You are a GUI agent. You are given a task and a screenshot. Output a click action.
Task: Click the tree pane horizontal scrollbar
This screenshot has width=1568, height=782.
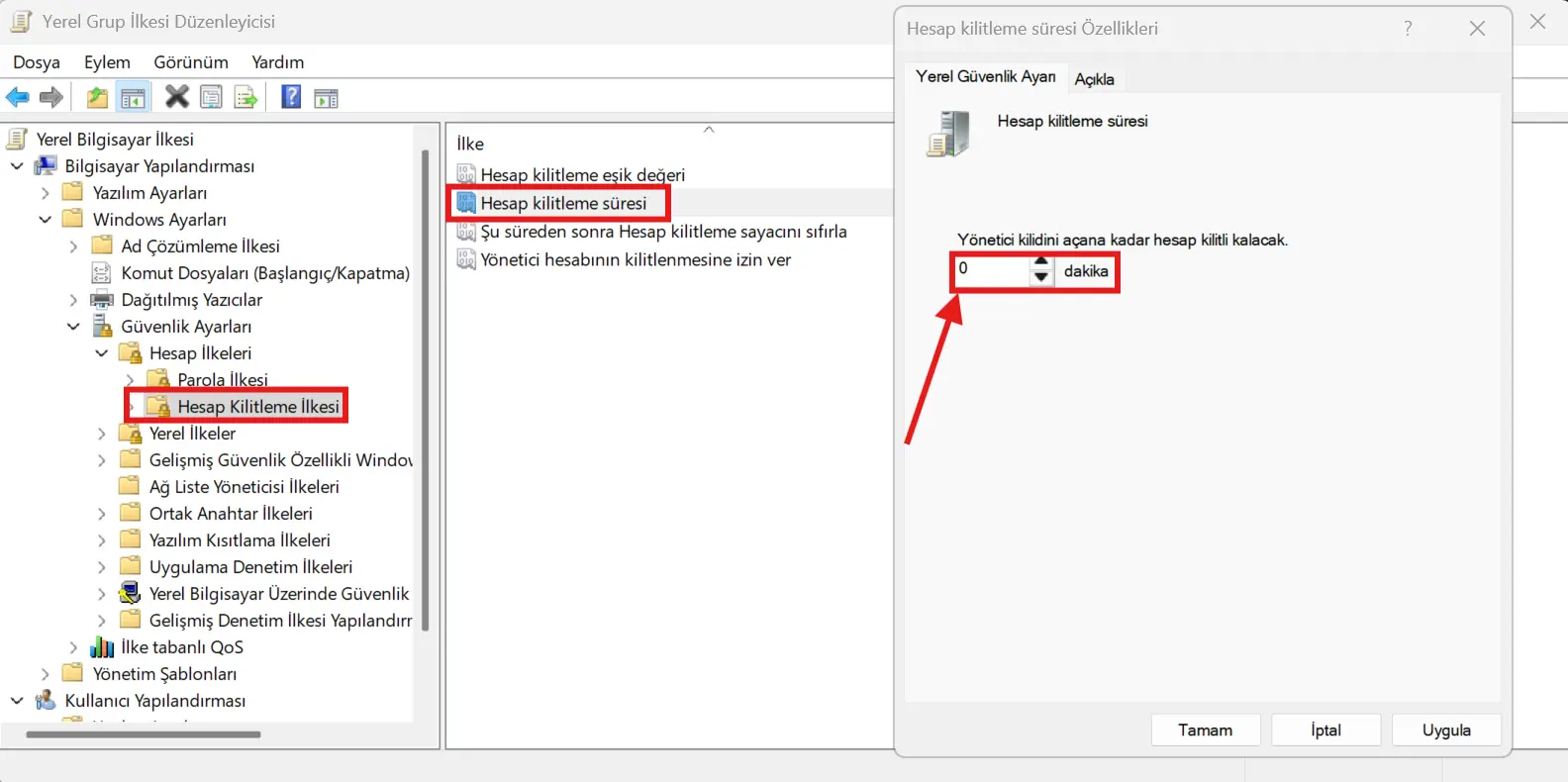[x=144, y=734]
